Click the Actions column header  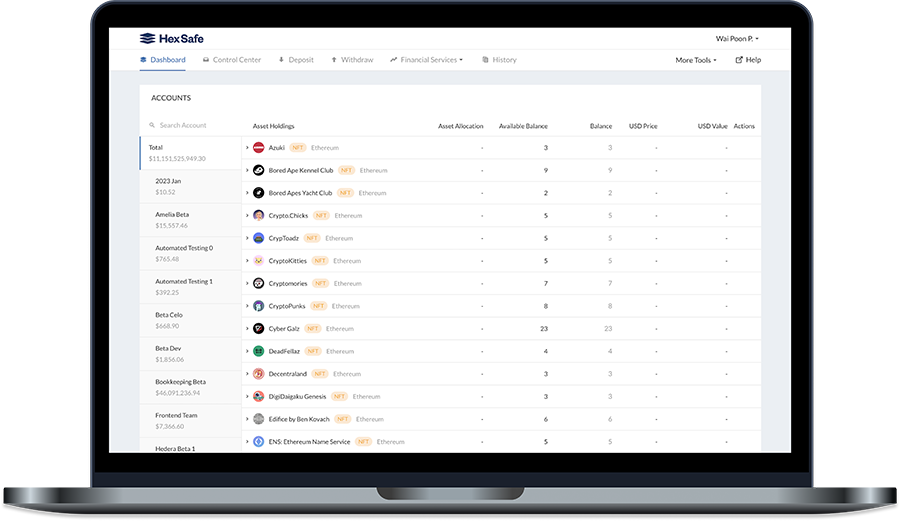744,126
